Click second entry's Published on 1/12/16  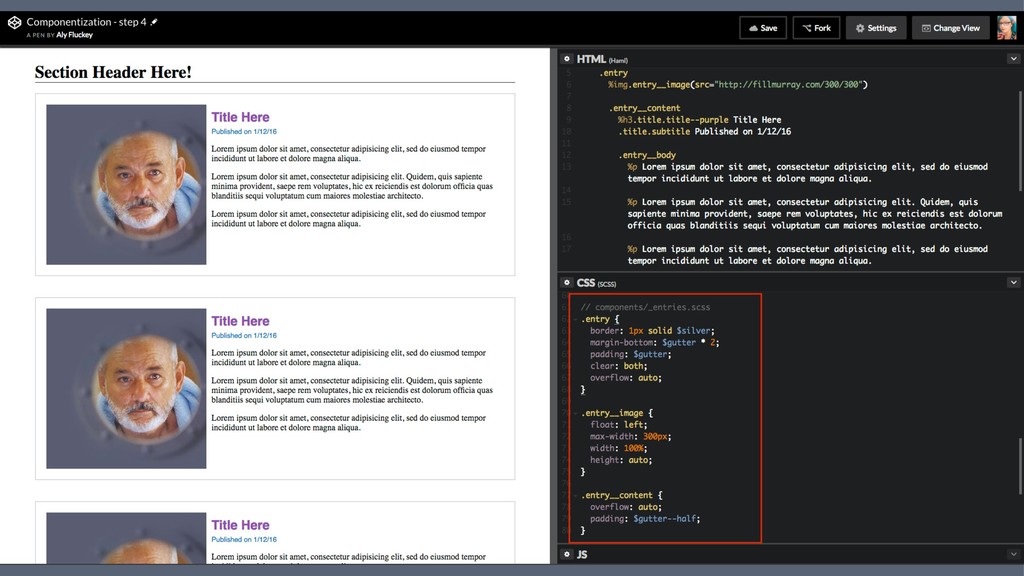pyautogui.click(x=244, y=335)
